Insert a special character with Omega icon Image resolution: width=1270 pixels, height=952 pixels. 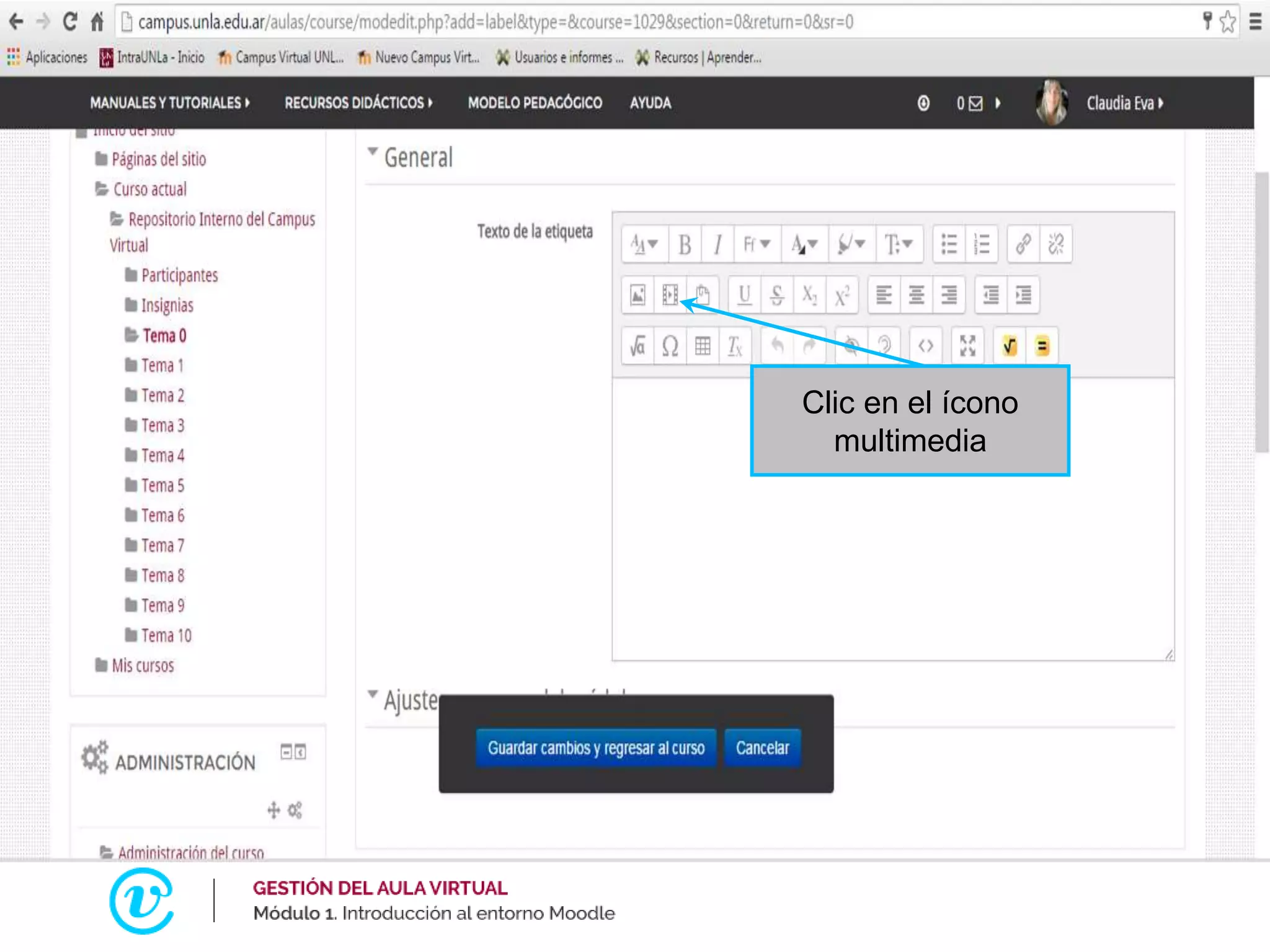click(x=670, y=346)
